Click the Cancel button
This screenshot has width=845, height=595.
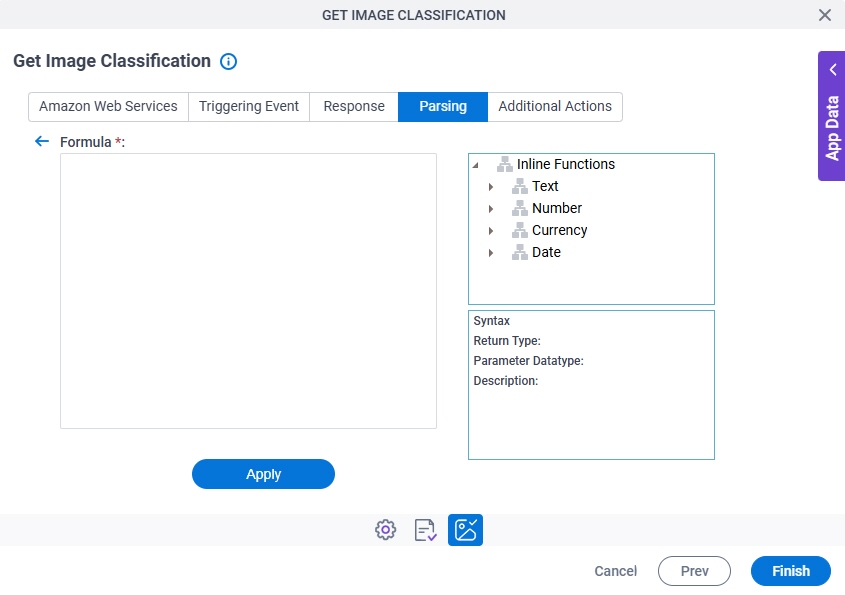click(x=615, y=571)
